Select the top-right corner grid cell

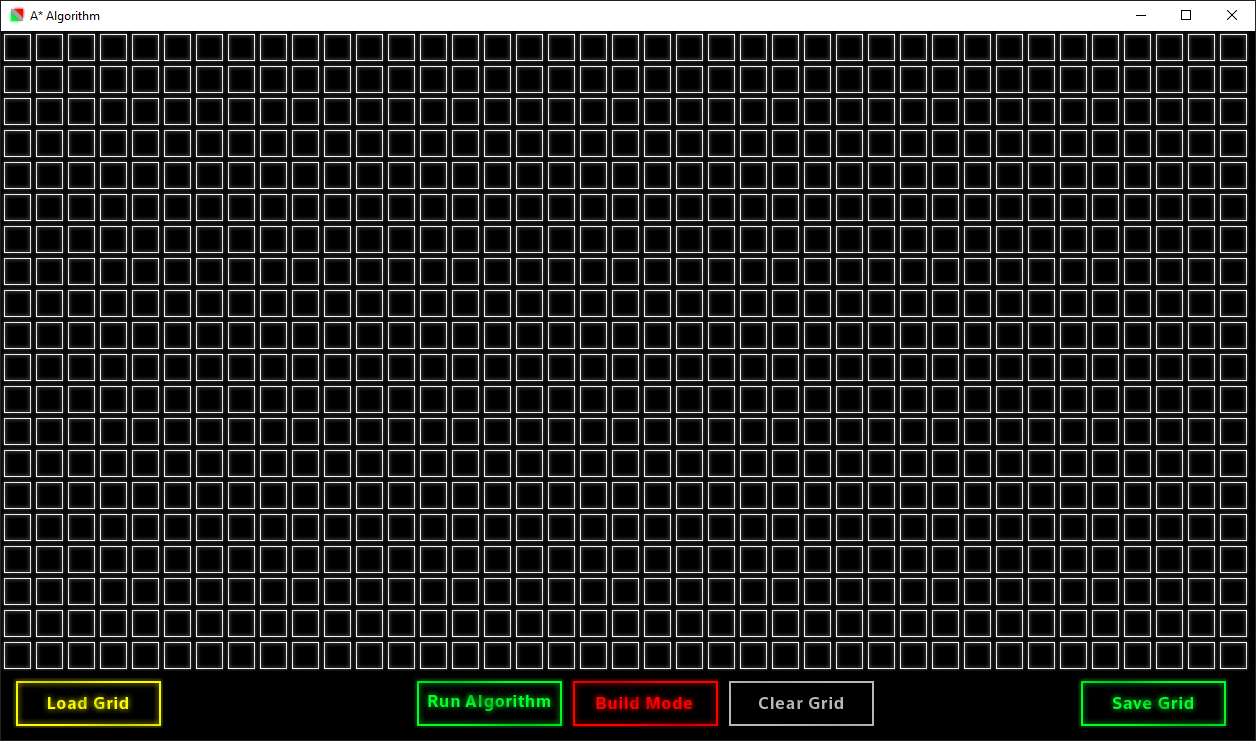coord(1233,48)
